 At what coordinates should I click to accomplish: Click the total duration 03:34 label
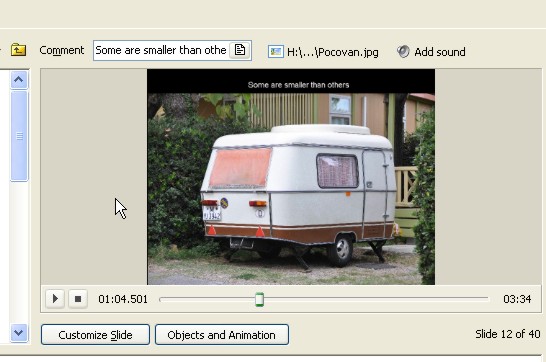pos(517,299)
